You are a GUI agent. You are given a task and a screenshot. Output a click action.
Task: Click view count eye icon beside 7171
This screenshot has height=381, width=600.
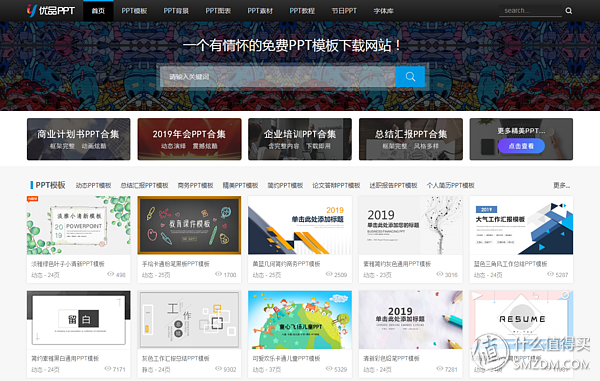(108, 368)
